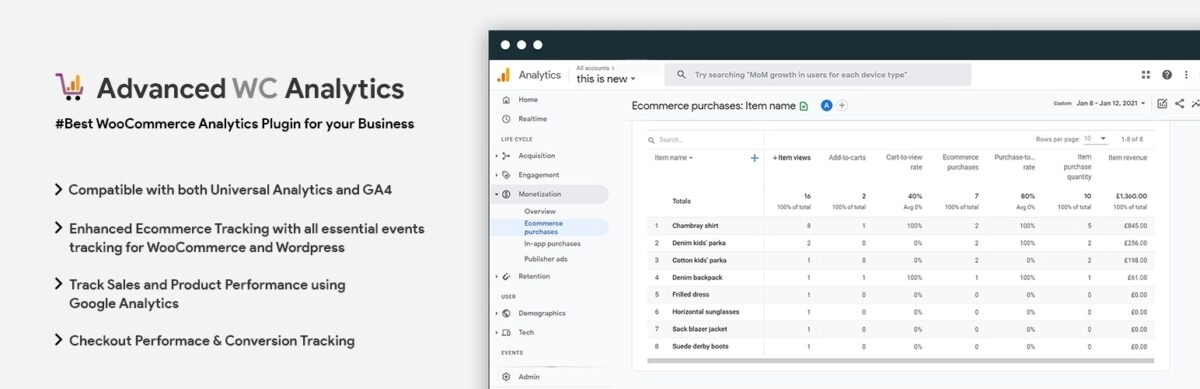
Task: Click the top 'Try searching' search field
Action: 817,75
